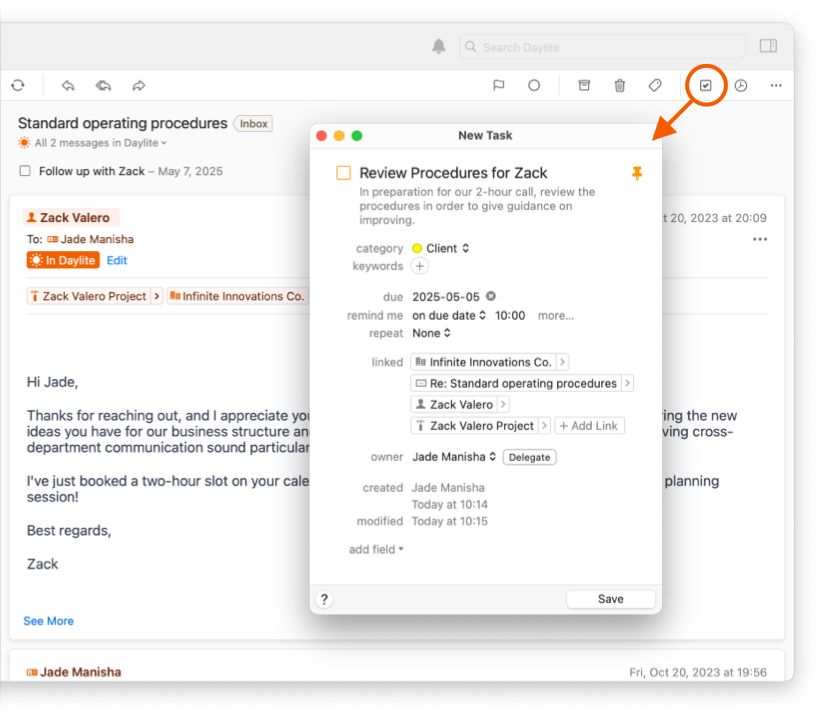Expand linked Zack Valero Project chevron in task
The height and width of the screenshot is (719, 824).
[544, 426]
